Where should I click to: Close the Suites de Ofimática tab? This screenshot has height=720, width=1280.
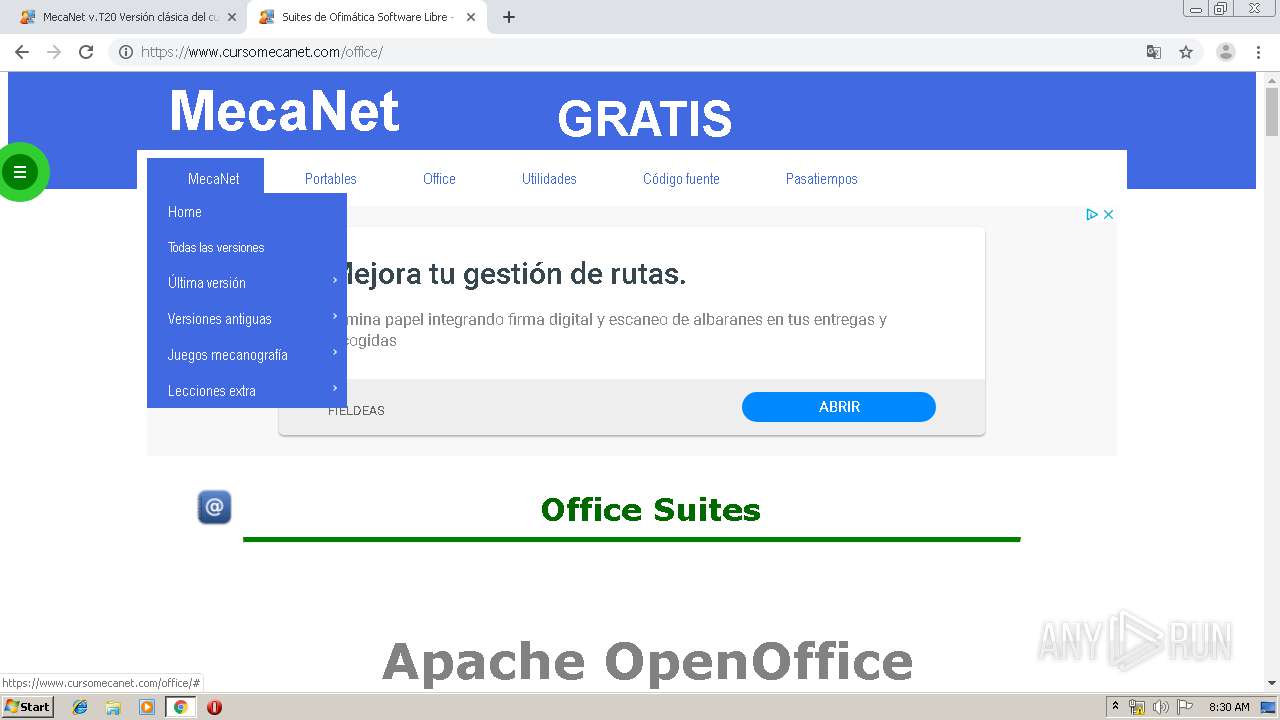[x=471, y=17]
